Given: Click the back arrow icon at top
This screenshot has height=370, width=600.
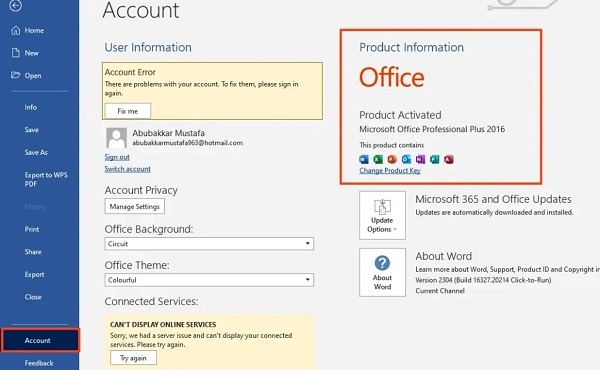Looking at the screenshot, I should [x=15, y=5].
